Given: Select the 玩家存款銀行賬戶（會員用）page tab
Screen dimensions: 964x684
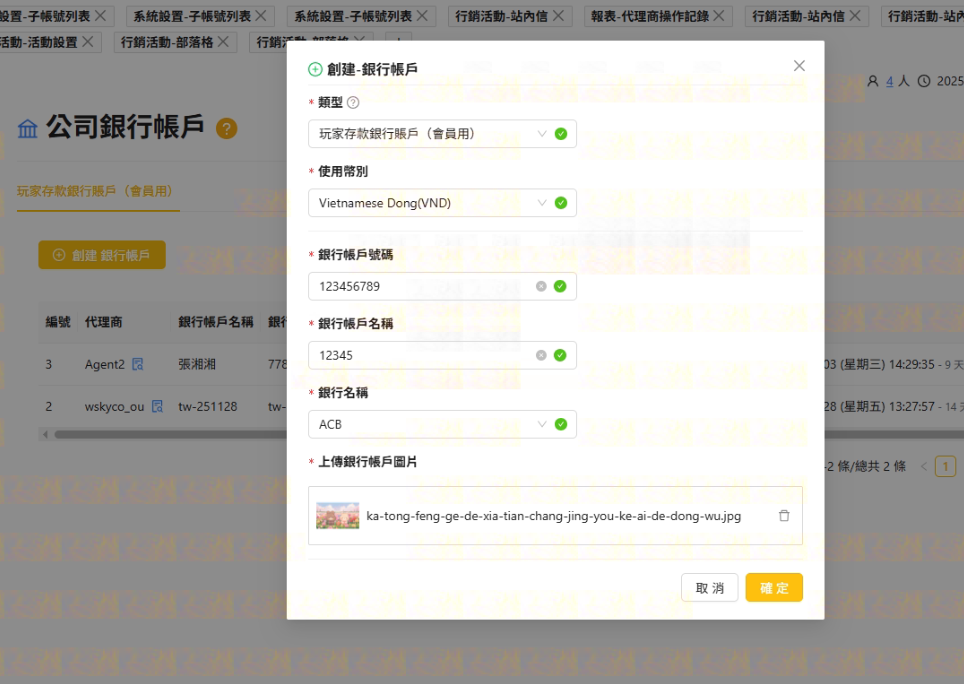Looking at the screenshot, I should (95, 191).
